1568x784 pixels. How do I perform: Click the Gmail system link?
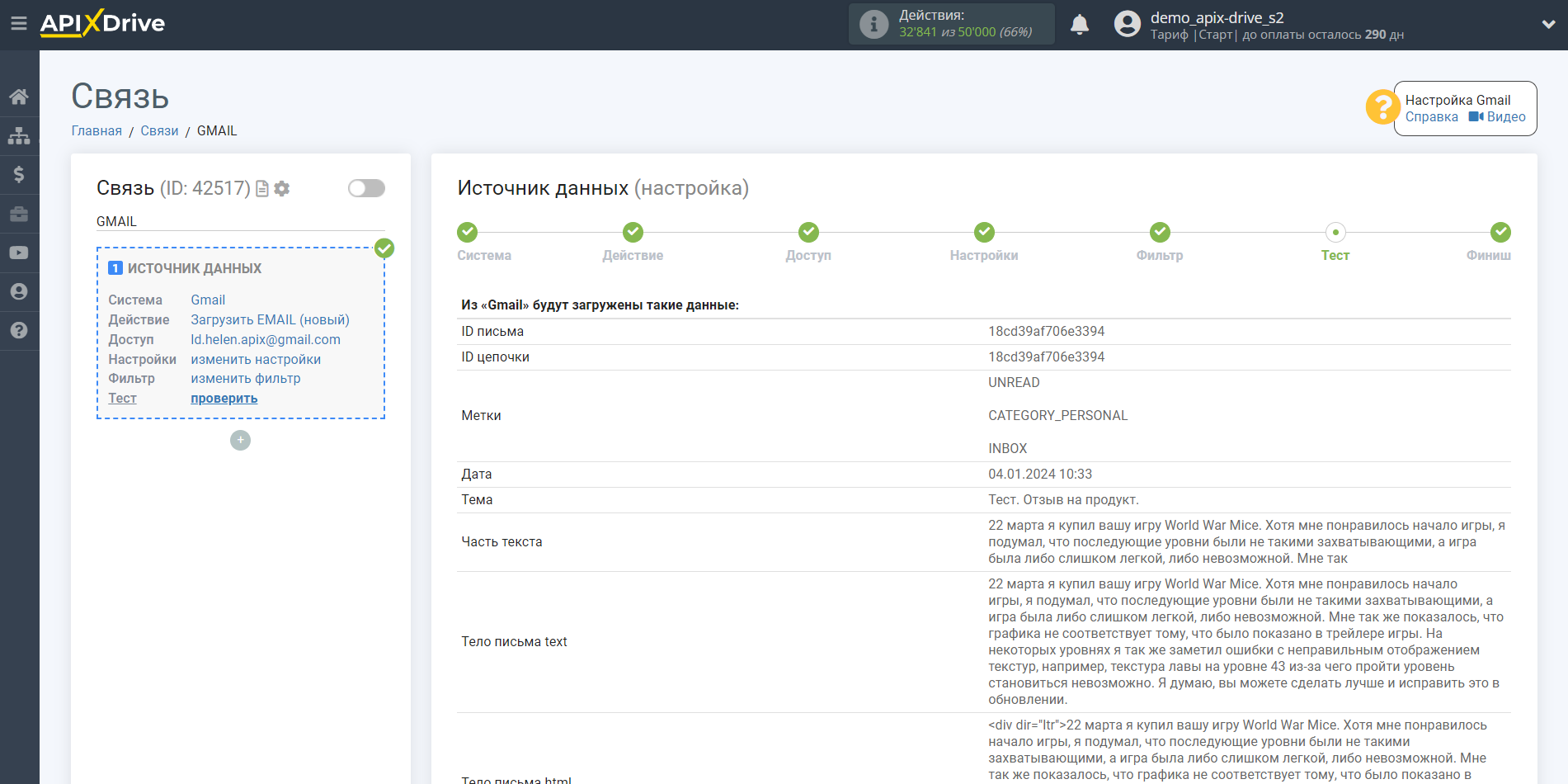208,300
